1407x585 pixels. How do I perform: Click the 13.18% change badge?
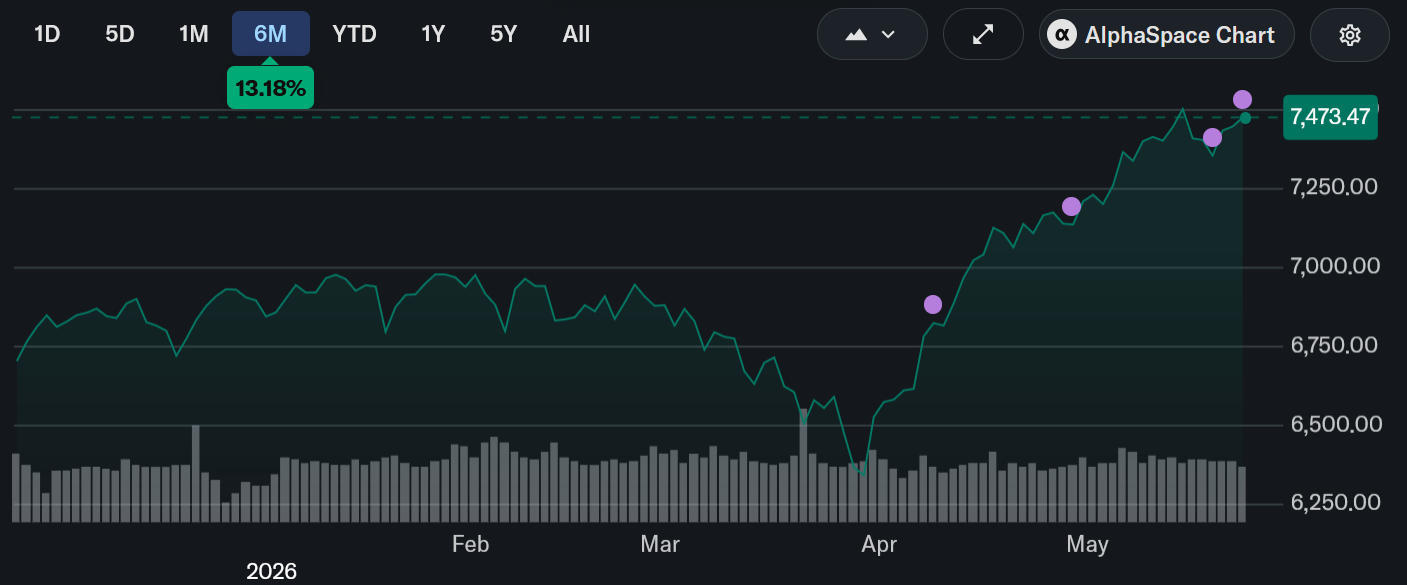coord(271,88)
